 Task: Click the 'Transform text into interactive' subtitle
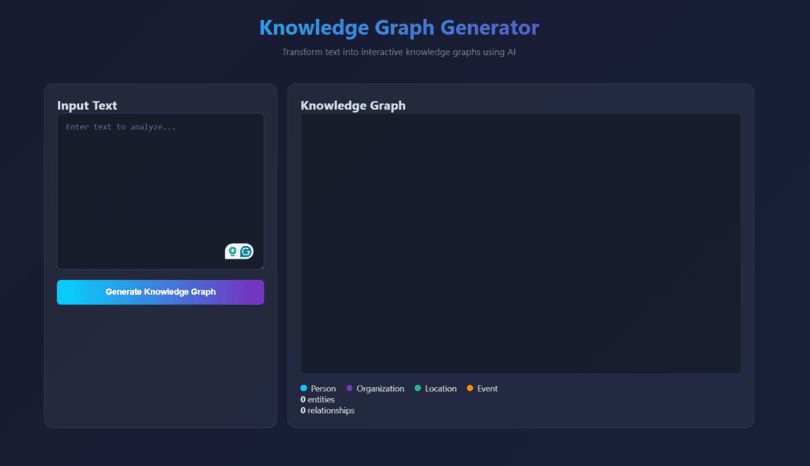[x=399, y=52]
